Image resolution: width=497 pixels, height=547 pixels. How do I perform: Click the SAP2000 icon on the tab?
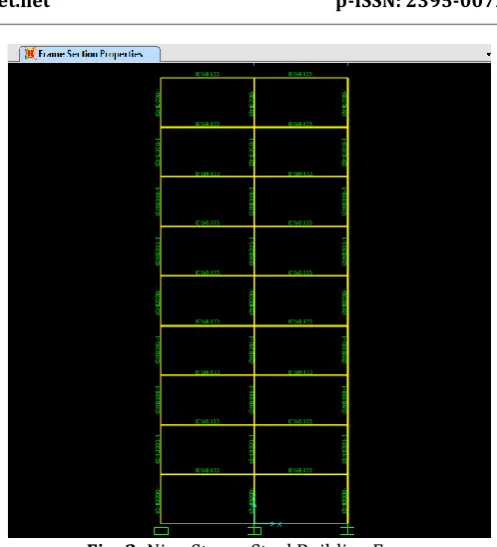30,54
